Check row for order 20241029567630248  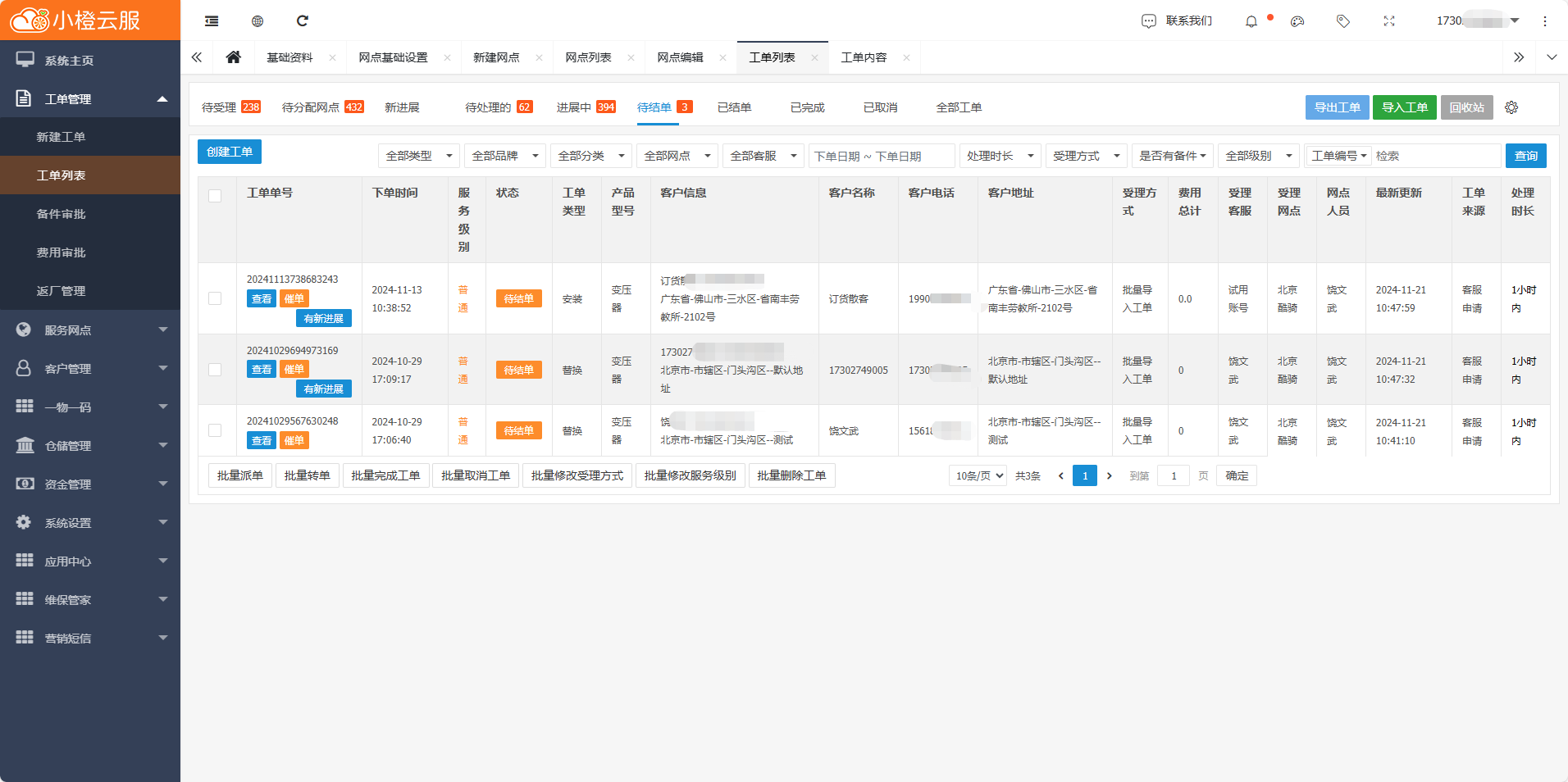[x=215, y=430]
